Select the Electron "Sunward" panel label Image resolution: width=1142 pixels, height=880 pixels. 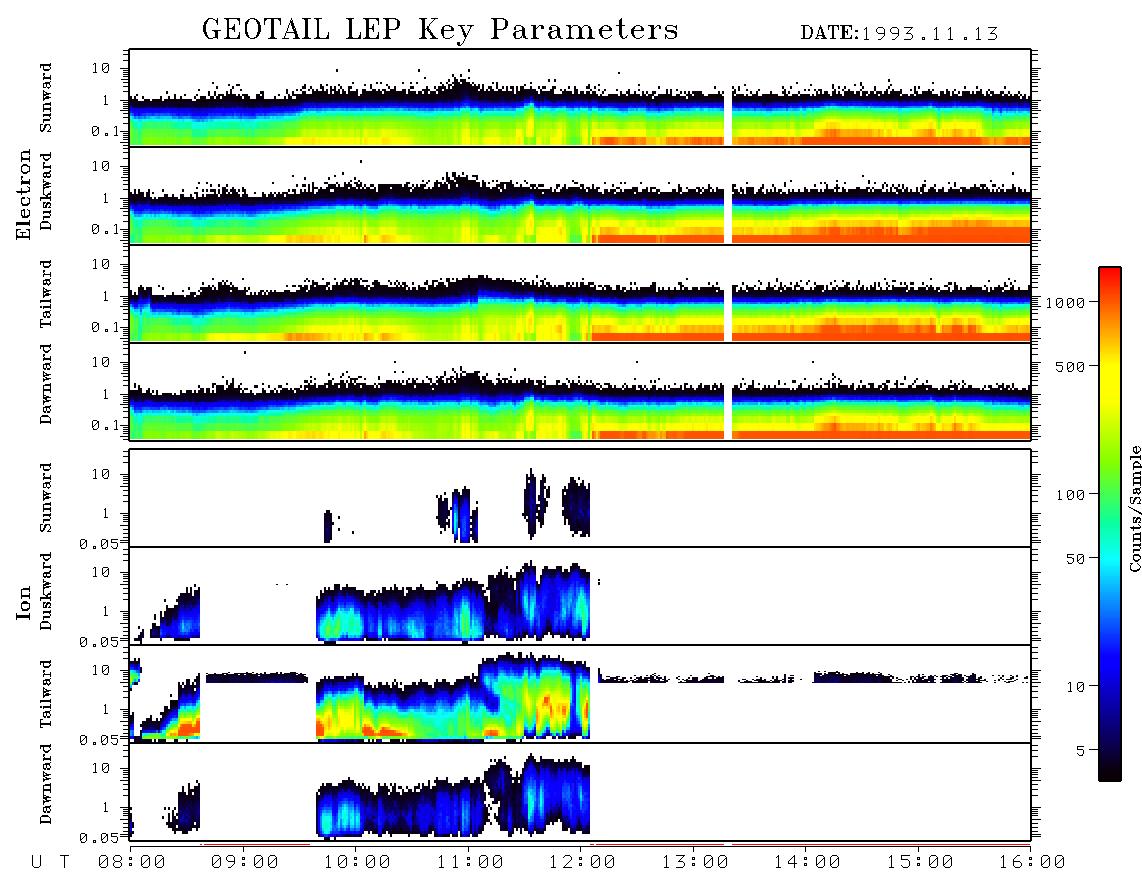pyautogui.click(x=46, y=98)
